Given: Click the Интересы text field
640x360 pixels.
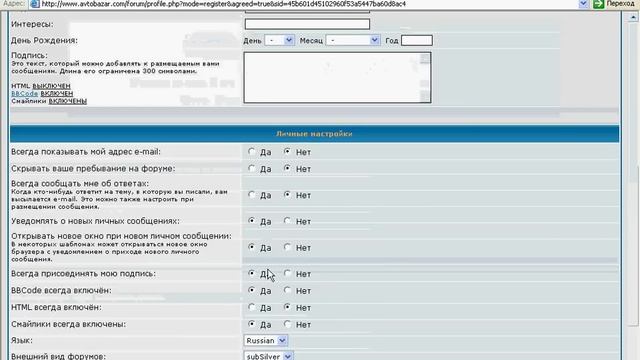Looking at the screenshot, I should coord(307,24).
